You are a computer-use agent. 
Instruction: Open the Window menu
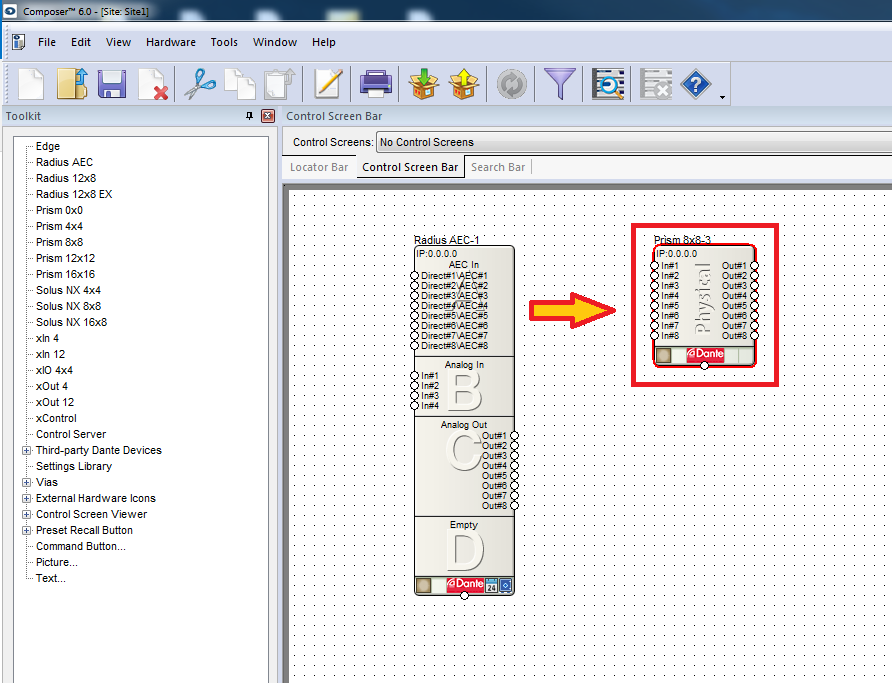pyautogui.click(x=275, y=42)
